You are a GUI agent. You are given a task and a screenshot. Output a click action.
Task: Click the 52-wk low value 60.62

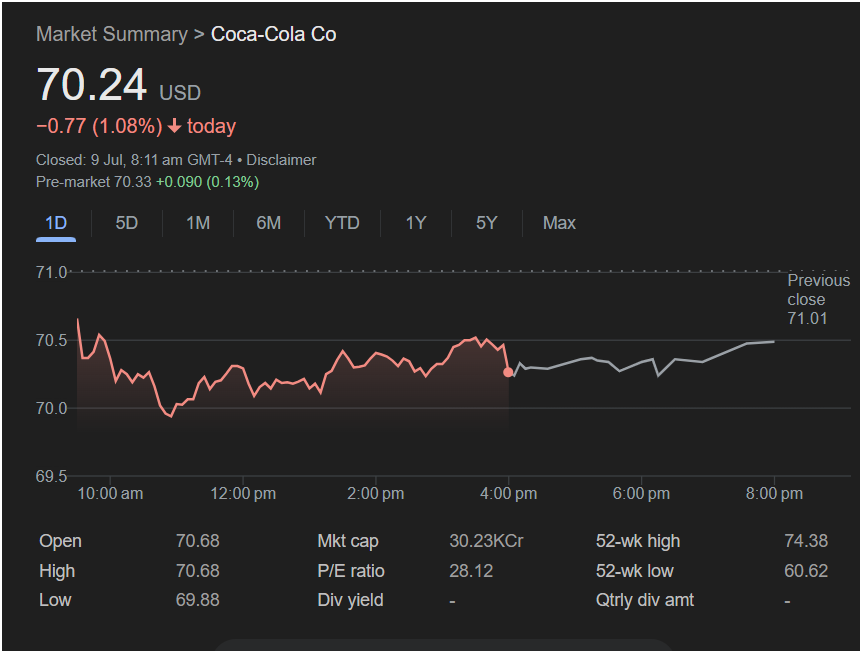click(806, 571)
